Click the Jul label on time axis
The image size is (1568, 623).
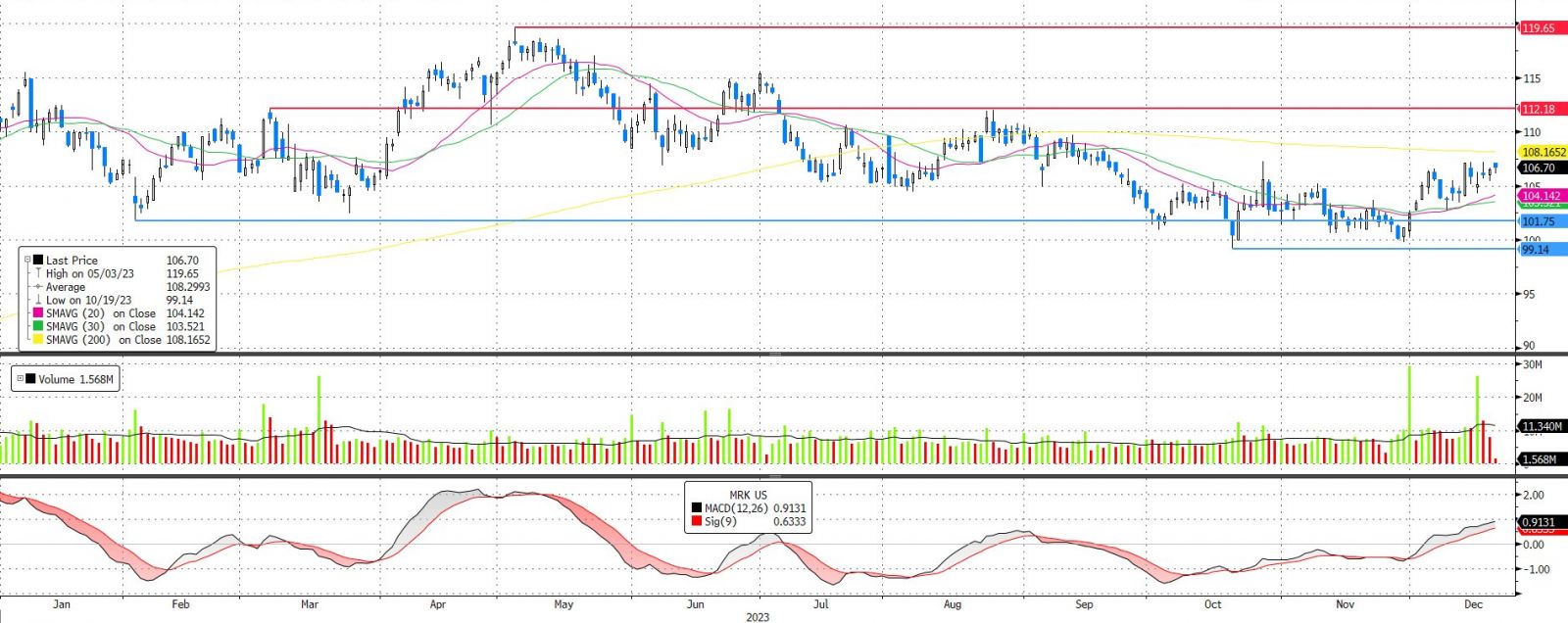pos(820,604)
